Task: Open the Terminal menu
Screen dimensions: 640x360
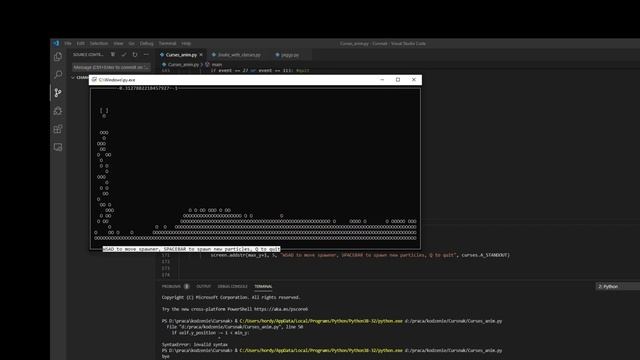Action: [x=167, y=43]
